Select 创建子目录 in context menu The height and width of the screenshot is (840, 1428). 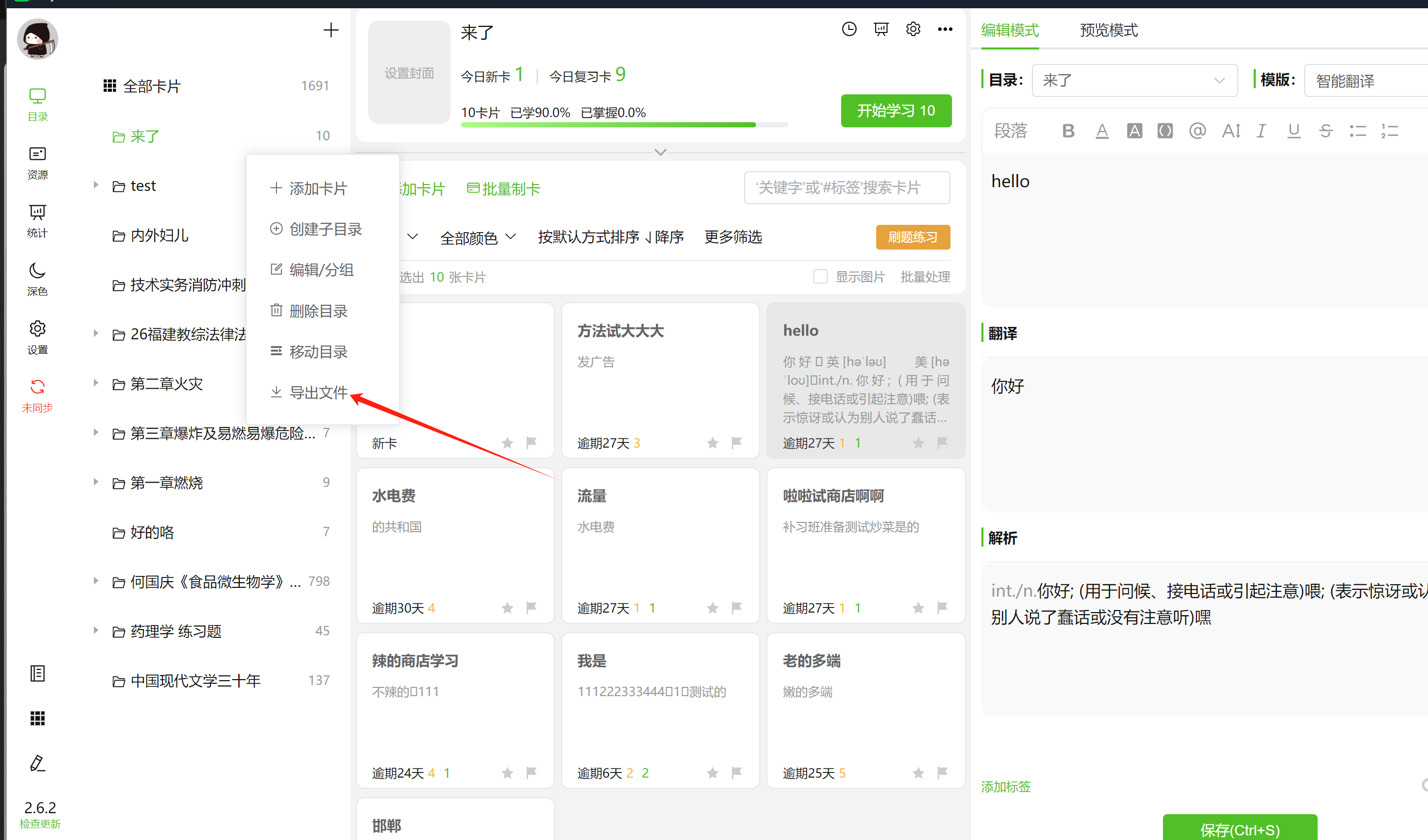316,229
